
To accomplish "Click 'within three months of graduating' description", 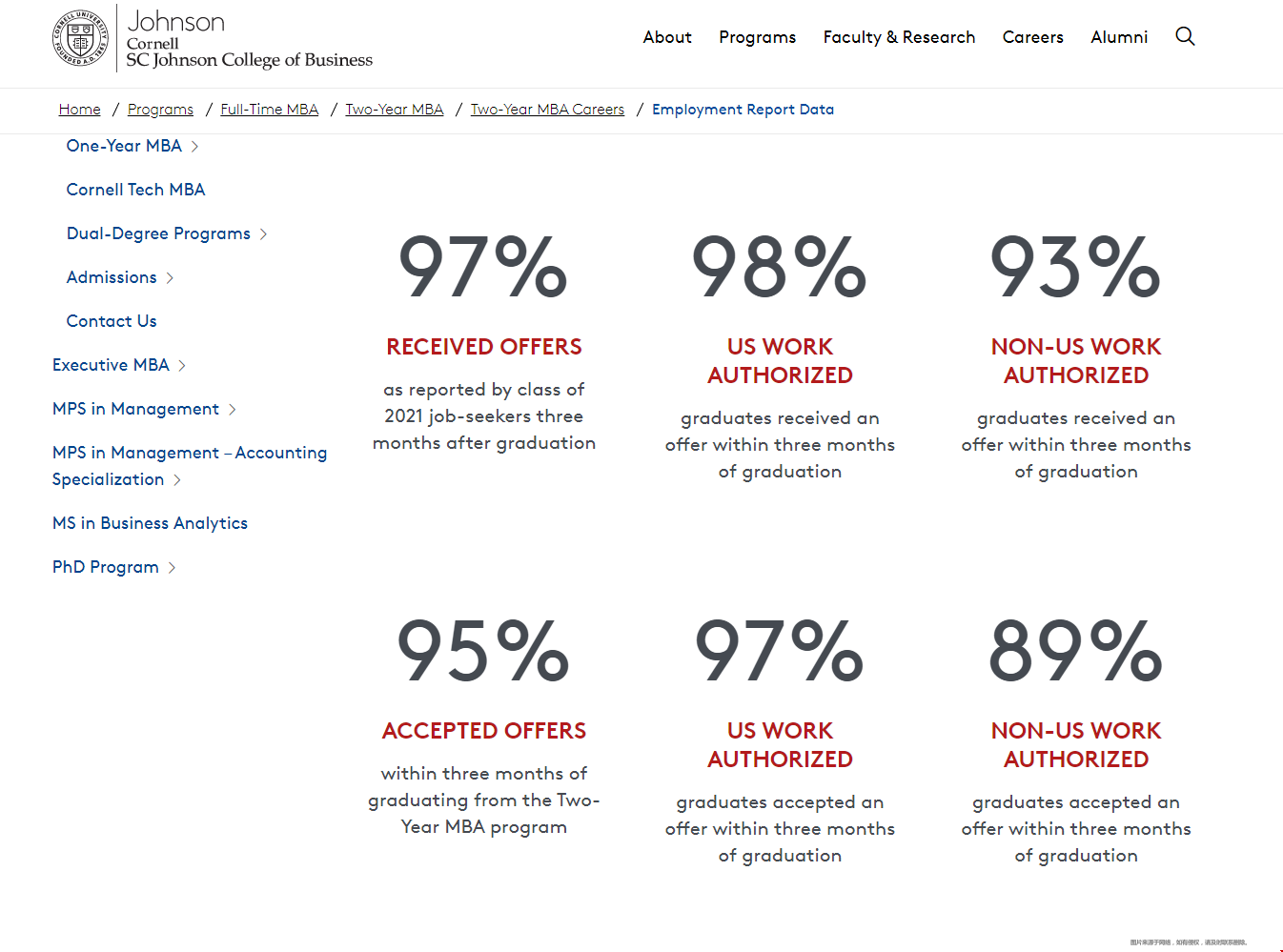I will click(x=484, y=800).
